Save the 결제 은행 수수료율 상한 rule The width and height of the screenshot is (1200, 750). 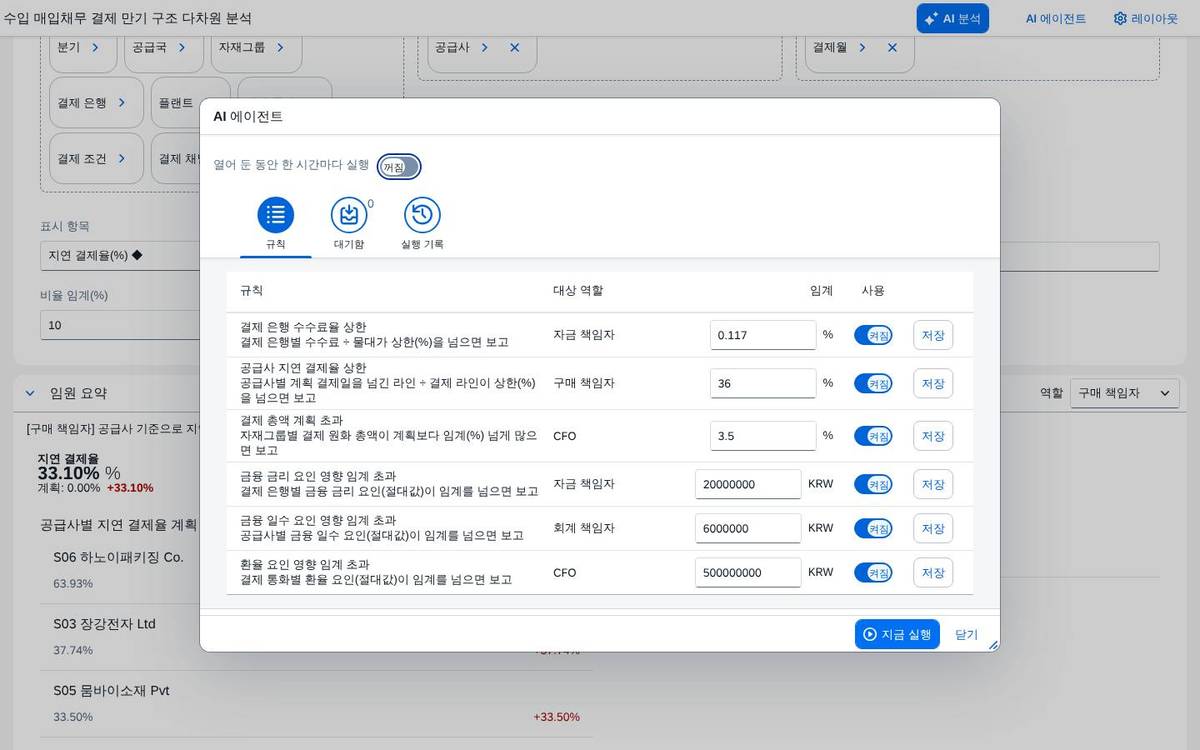pos(932,335)
